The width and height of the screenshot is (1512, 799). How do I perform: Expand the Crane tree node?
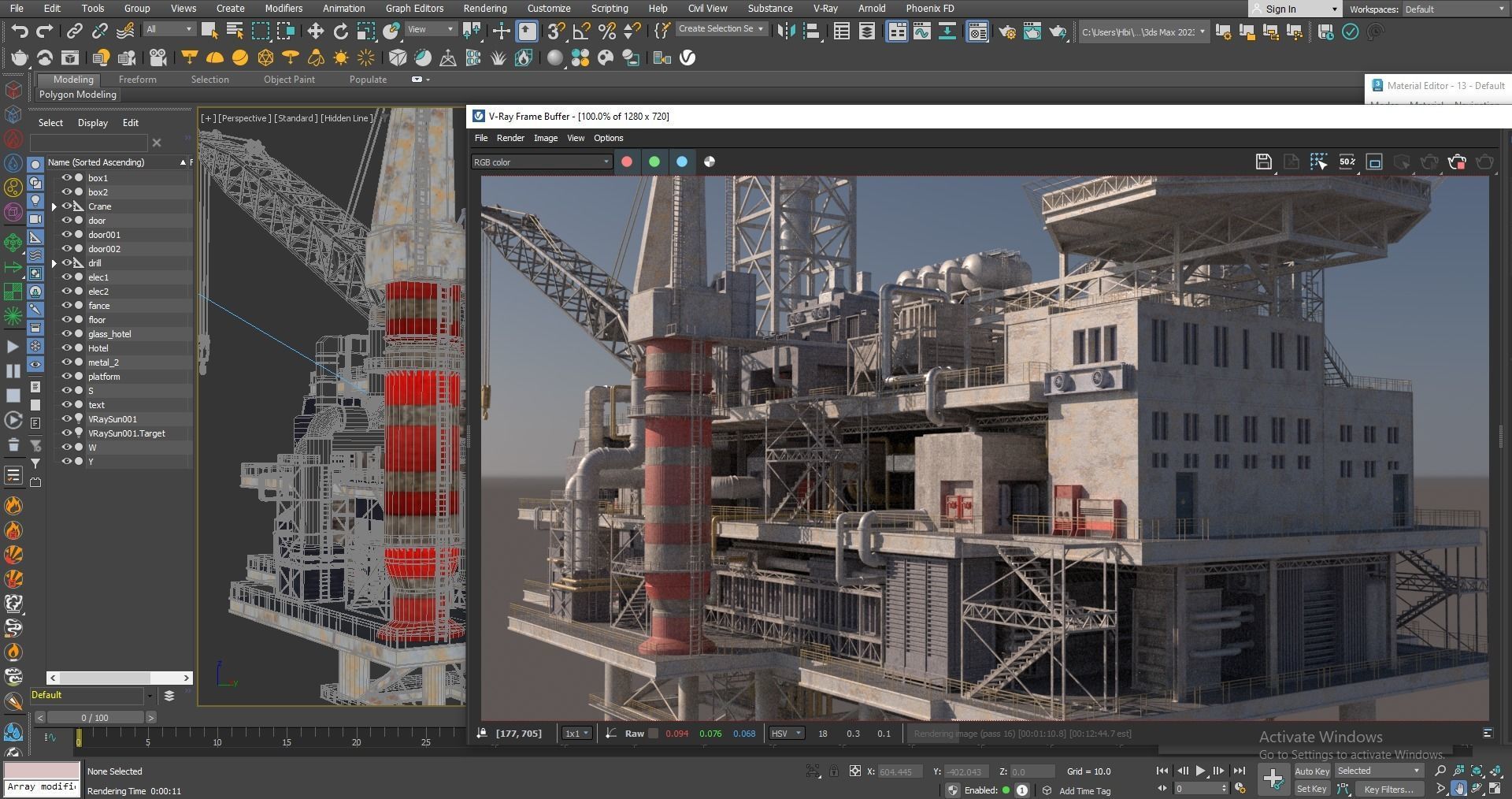tap(54, 206)
